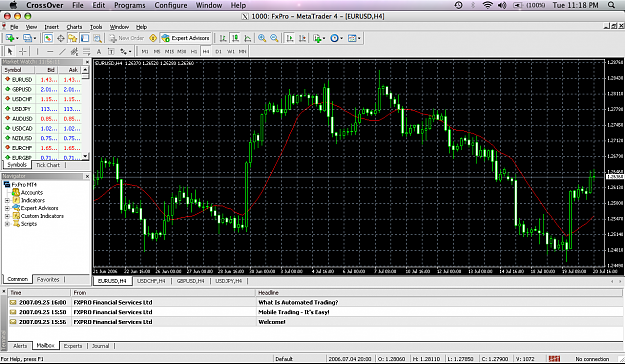
Task: Select the Fibonacci Retracement tool
Action: coord(86,51)
